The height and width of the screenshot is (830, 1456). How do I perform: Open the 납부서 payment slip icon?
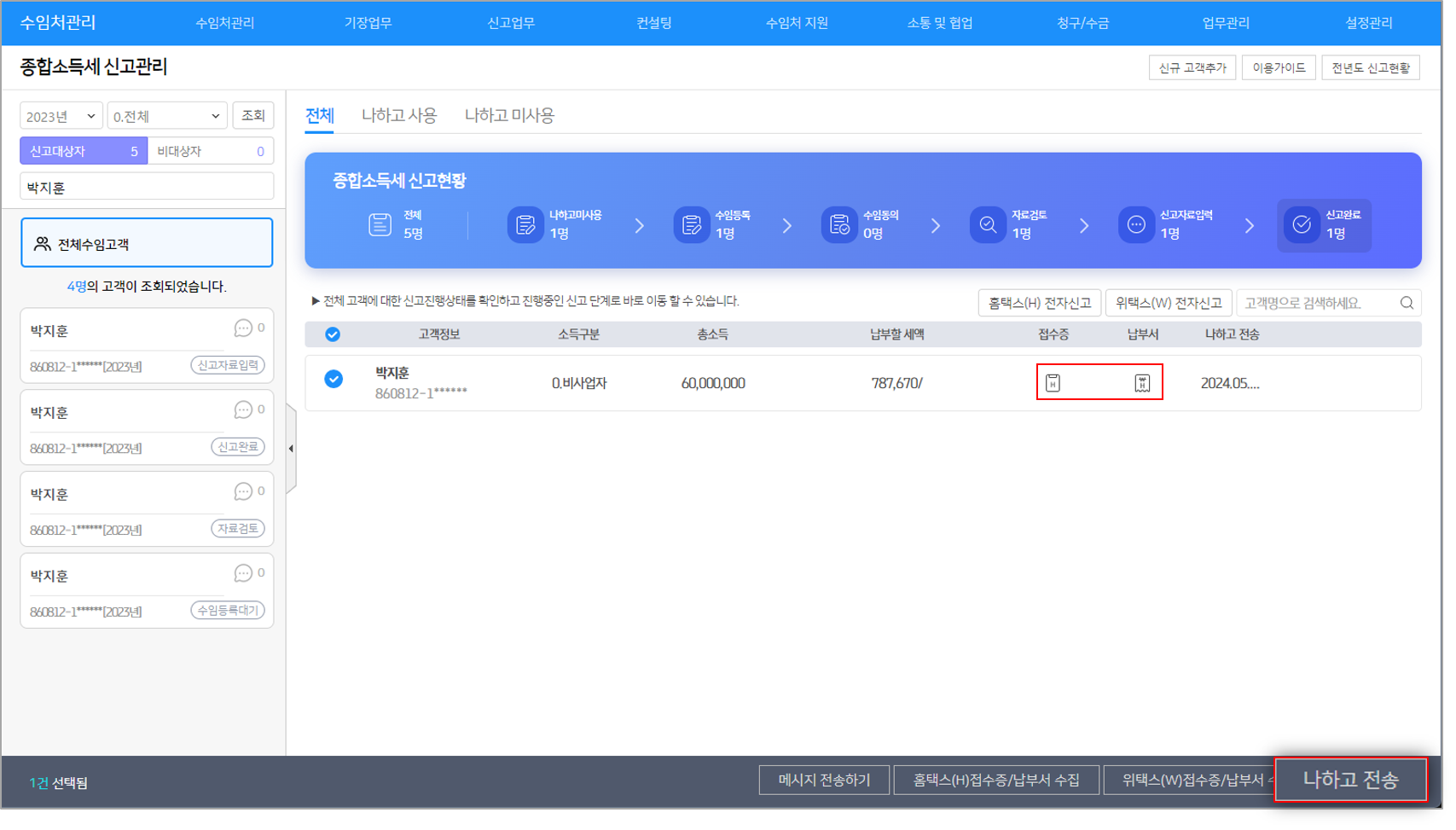click(x=1142, y=383)
